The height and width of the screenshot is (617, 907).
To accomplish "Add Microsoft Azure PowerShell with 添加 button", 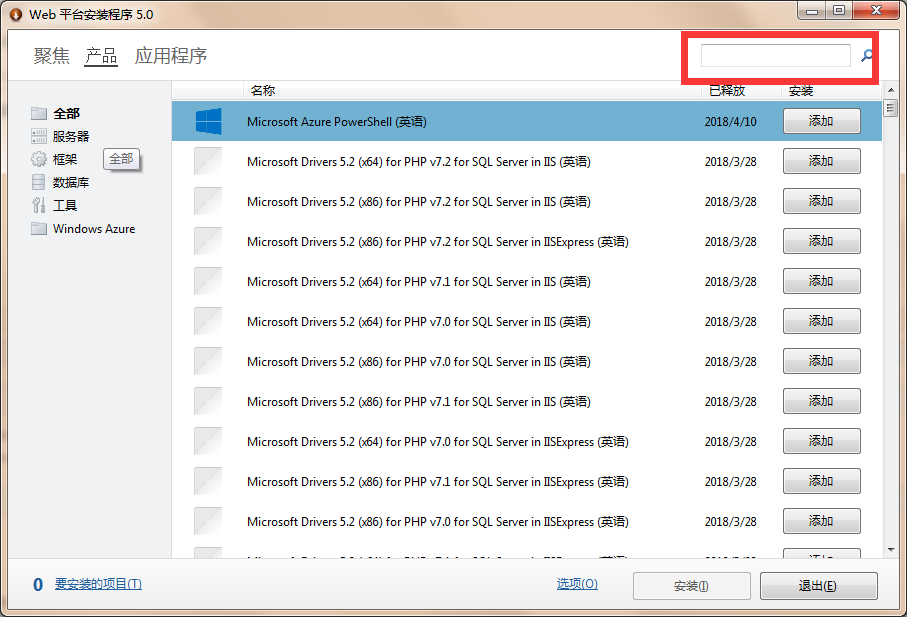I will point(821,121).
